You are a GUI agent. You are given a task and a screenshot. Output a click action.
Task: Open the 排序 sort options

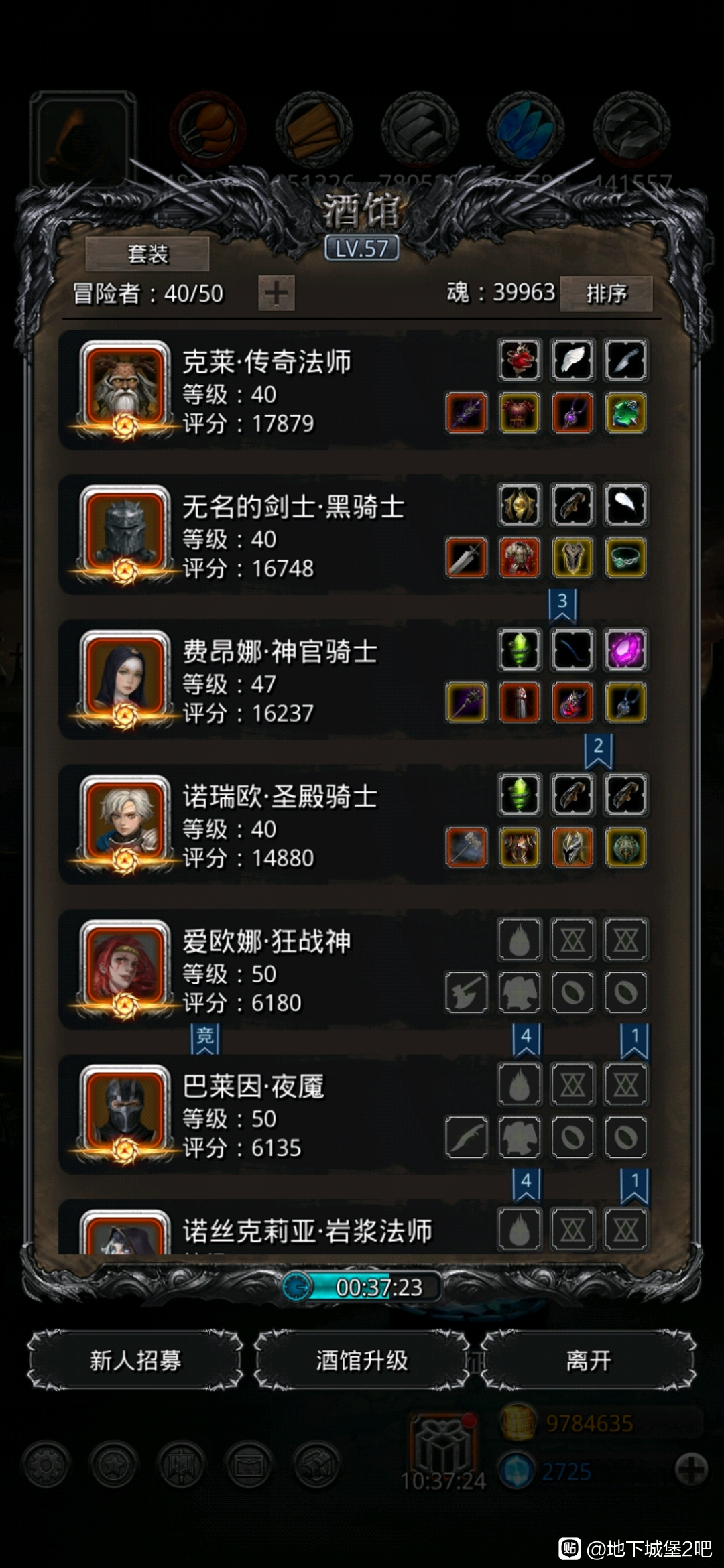coord(606,293)
